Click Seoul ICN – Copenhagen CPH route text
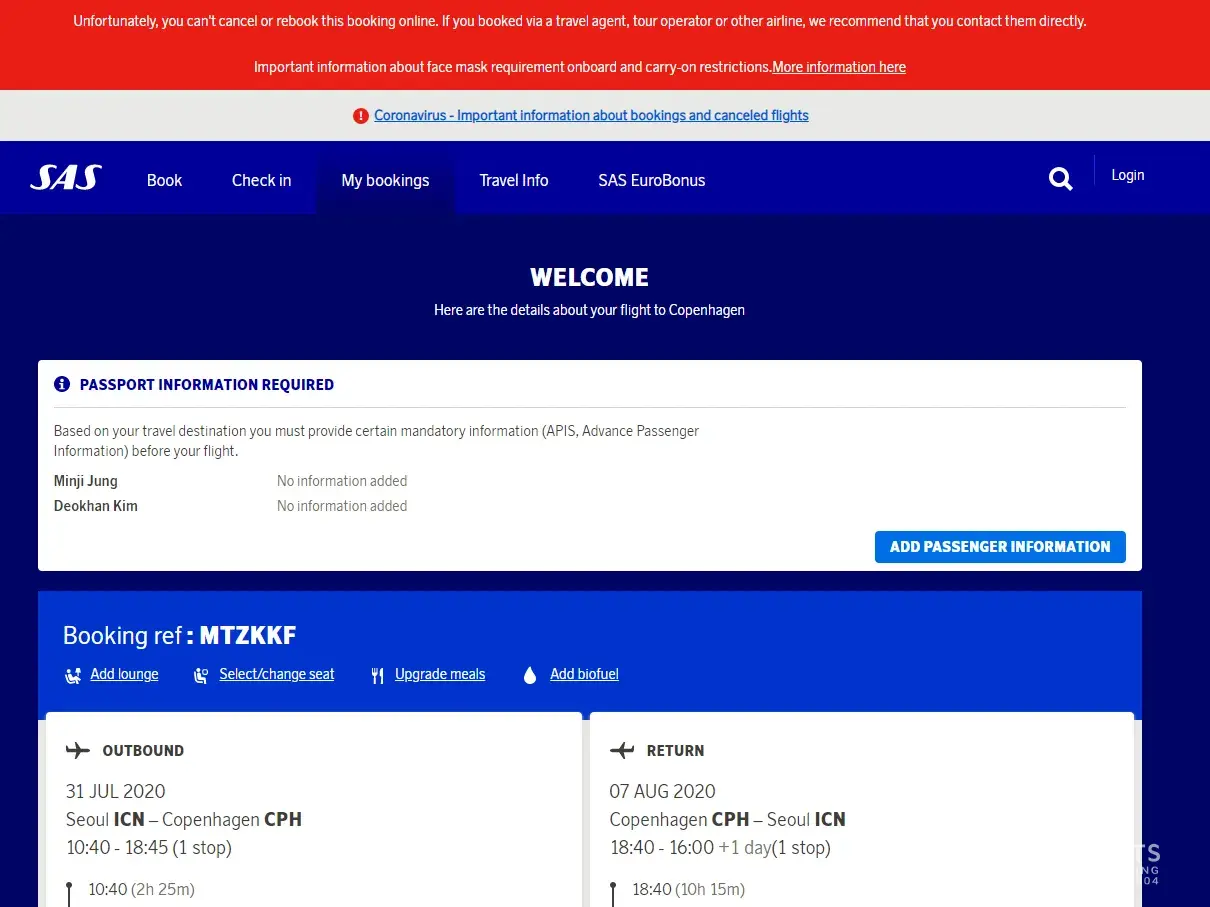 (184, 819)
